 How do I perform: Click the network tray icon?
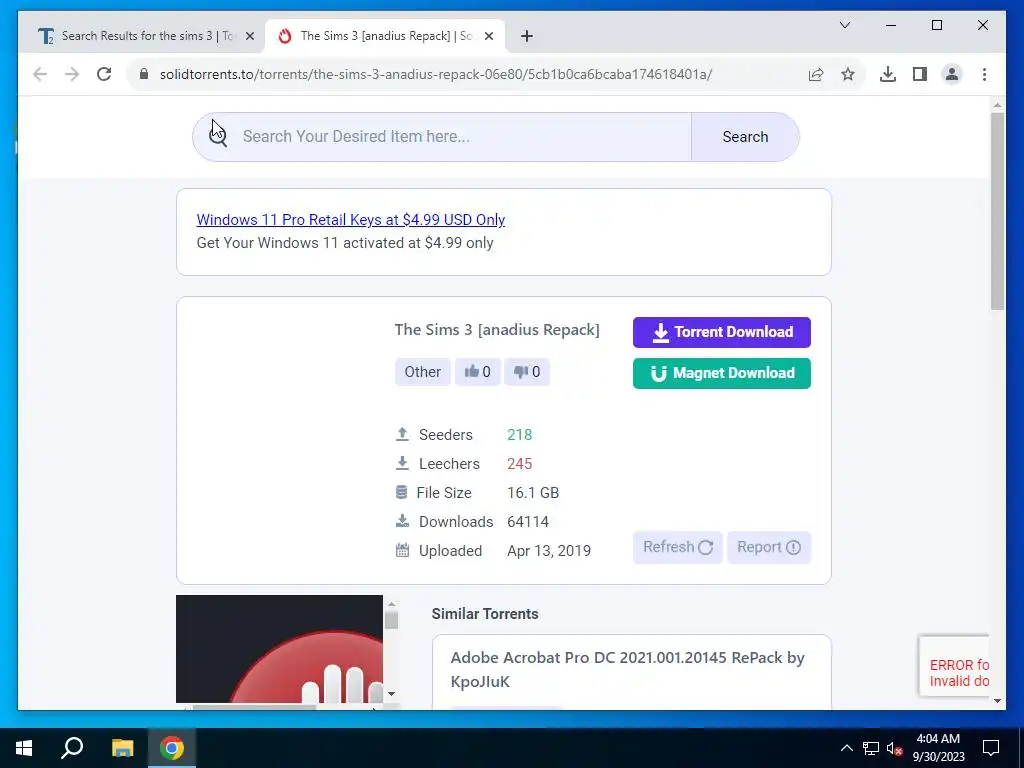coord(871,748)
